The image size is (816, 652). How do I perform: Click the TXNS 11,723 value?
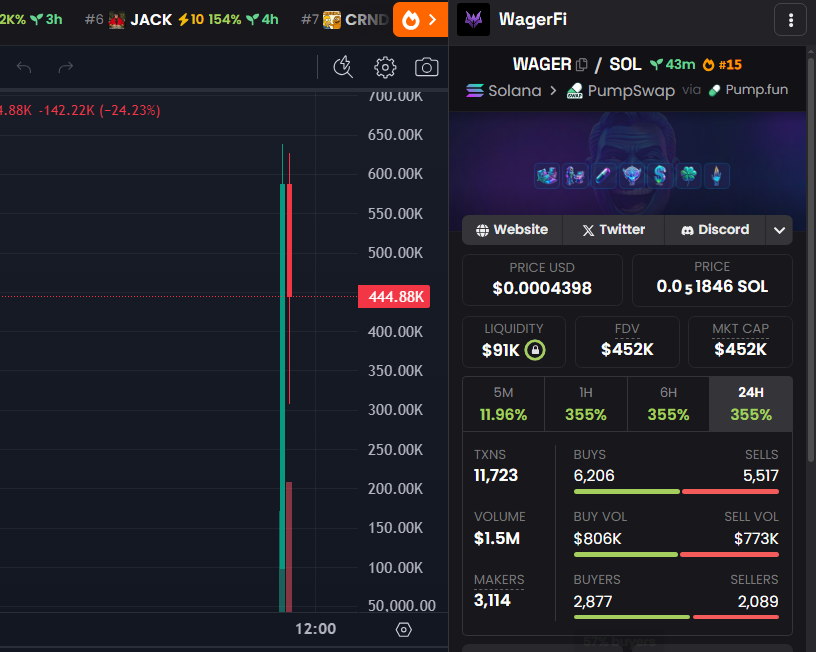(x=496, y=475)
